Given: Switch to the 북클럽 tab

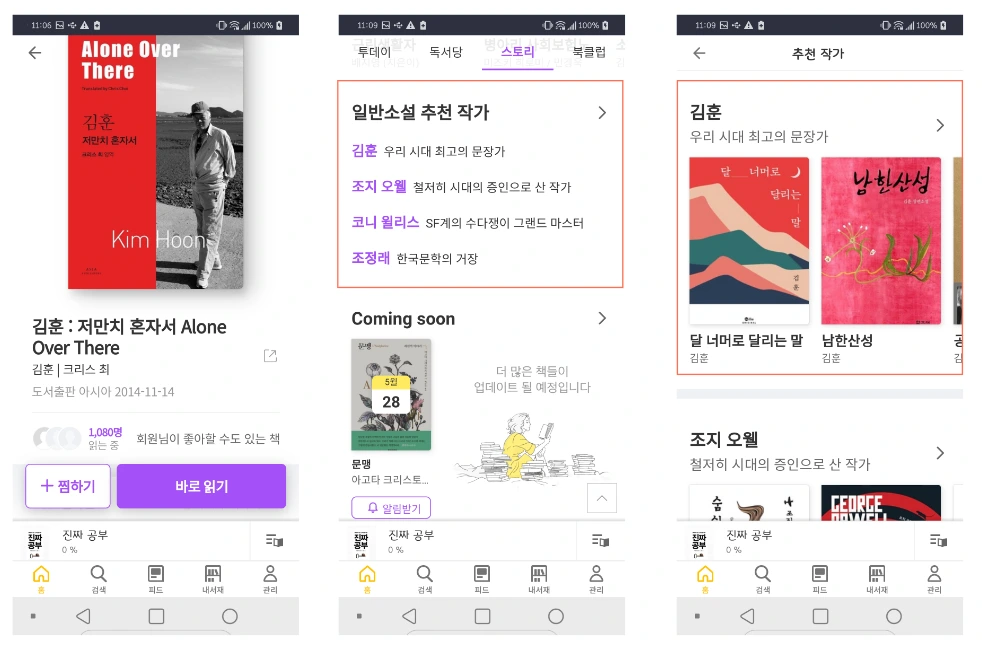Looking at the screenshot, I should tap(589, 52).
